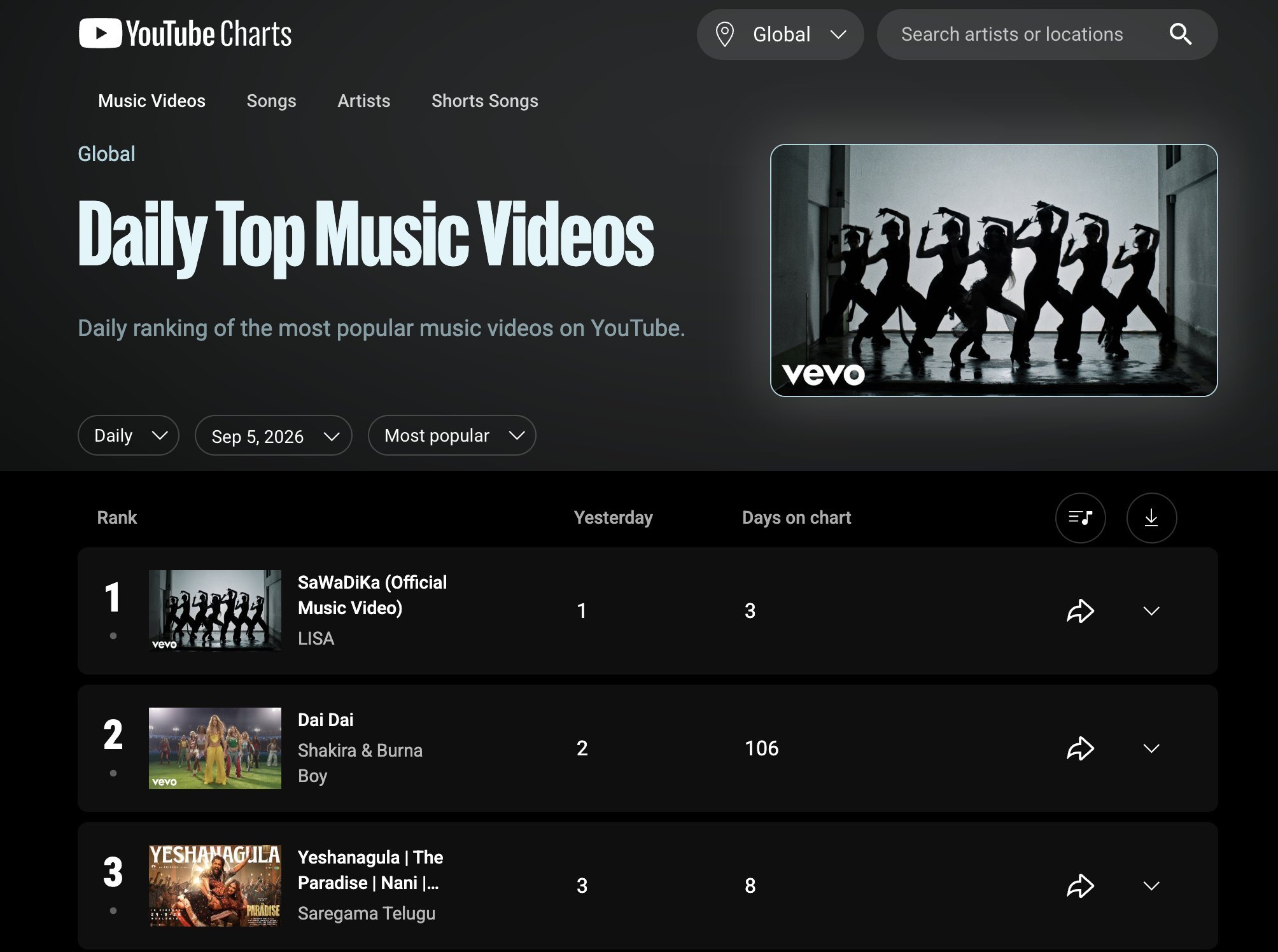Open the Sep 5, 2026 date dropdown
Screen dimensions: 1278x952
pyautogui.click(x=274, y=435)
